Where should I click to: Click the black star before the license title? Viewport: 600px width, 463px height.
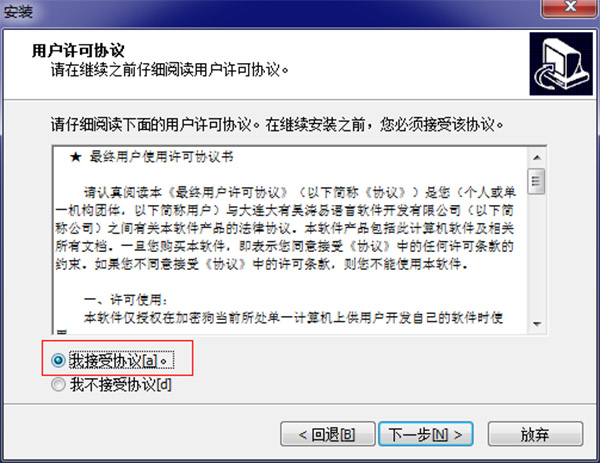point(75,157)
